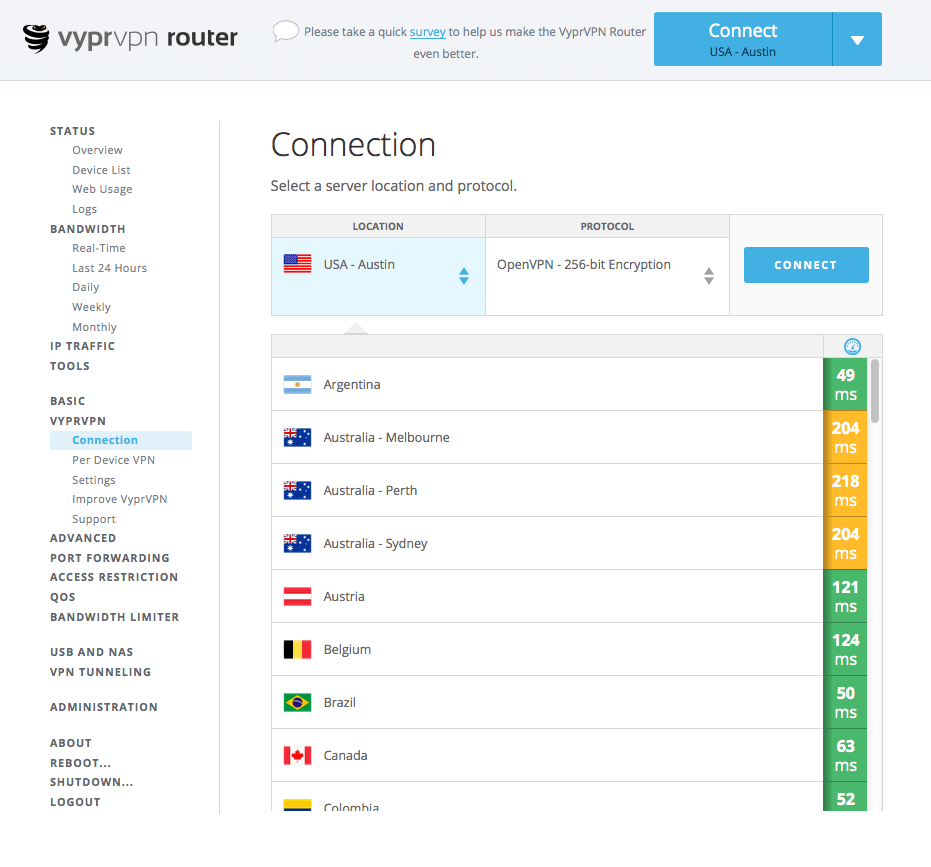The height and width of the screenshot is (867, 931).
Task: Click the ping speedometer icon in list header
Action: (852, 346)
